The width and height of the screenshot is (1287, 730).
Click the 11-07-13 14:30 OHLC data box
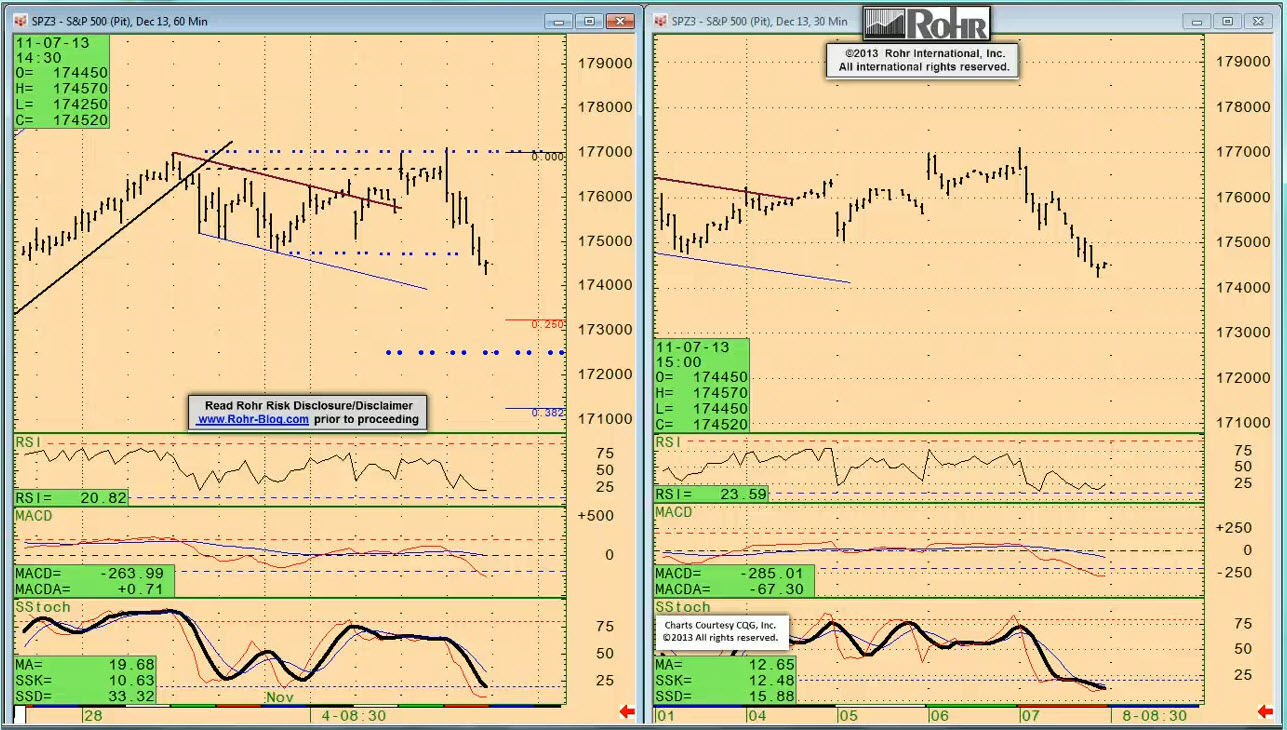tap(61, 82)
